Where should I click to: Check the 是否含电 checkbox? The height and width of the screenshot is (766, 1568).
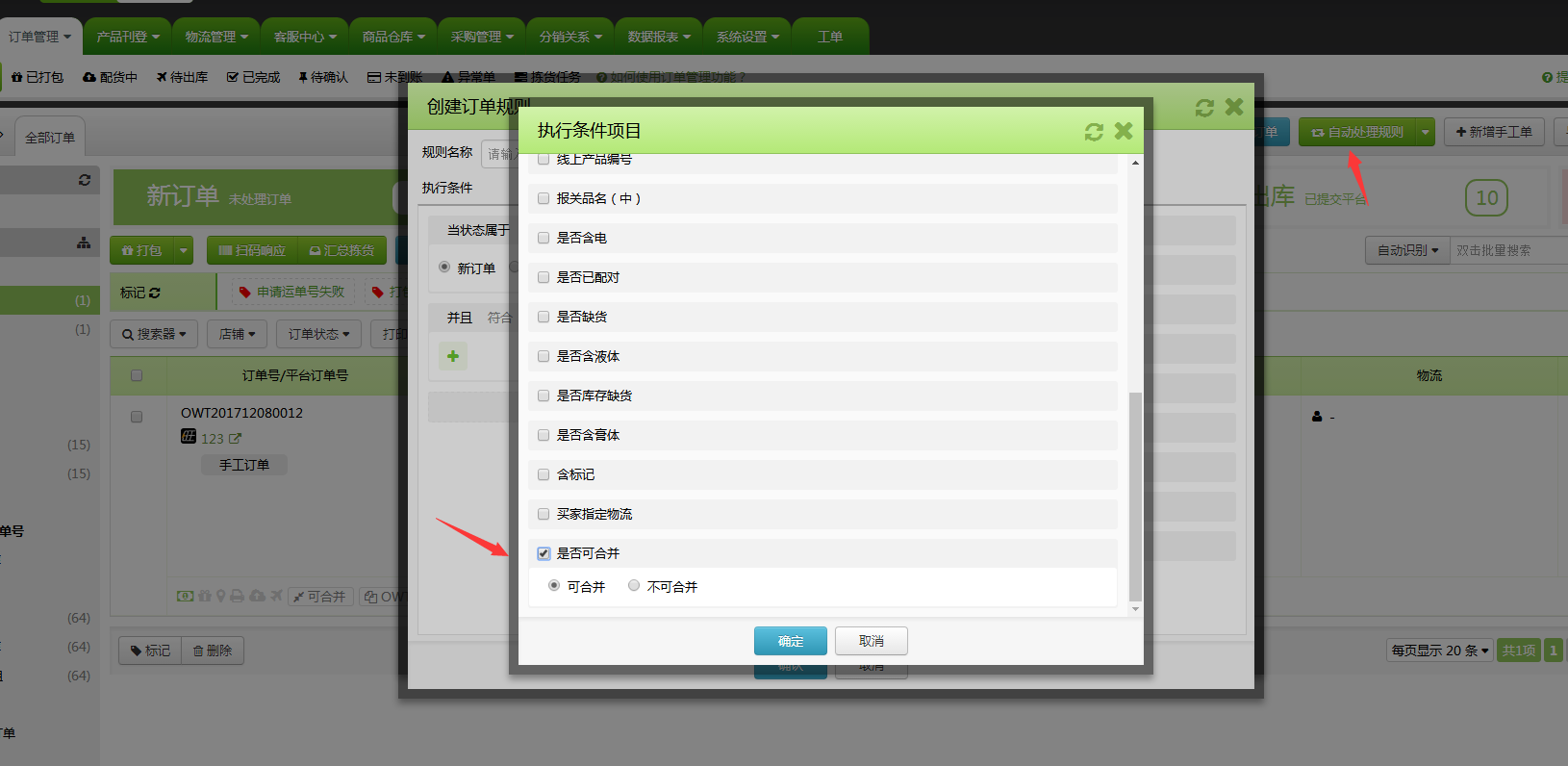(x=544, y=238)
